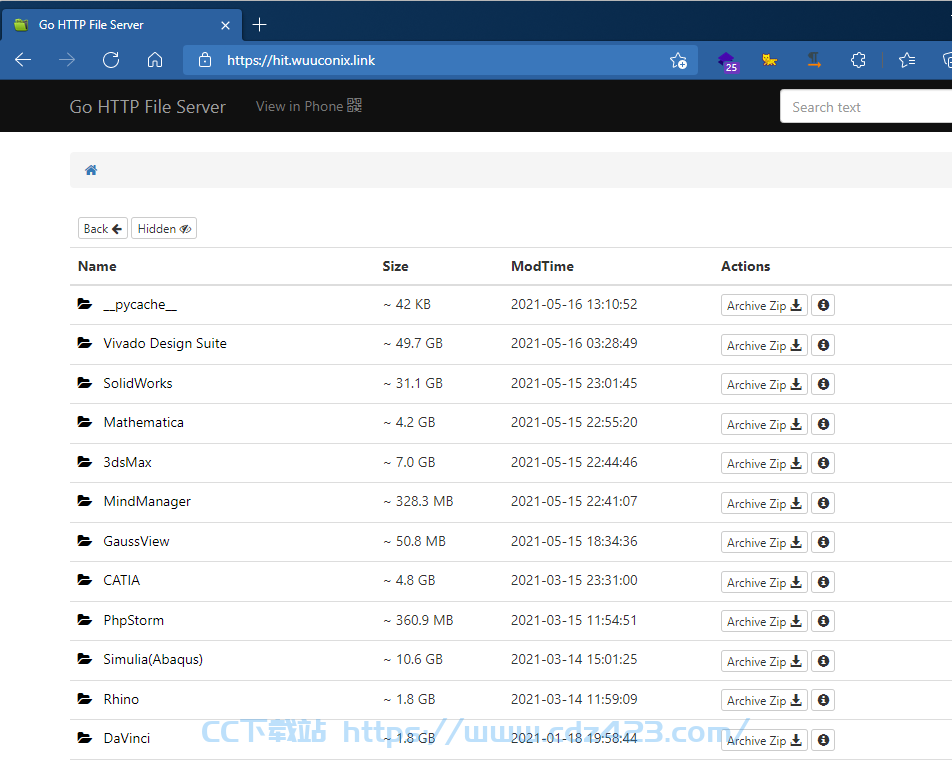
Task: Show info for DaVinci folder
Action: pos(823,740)
